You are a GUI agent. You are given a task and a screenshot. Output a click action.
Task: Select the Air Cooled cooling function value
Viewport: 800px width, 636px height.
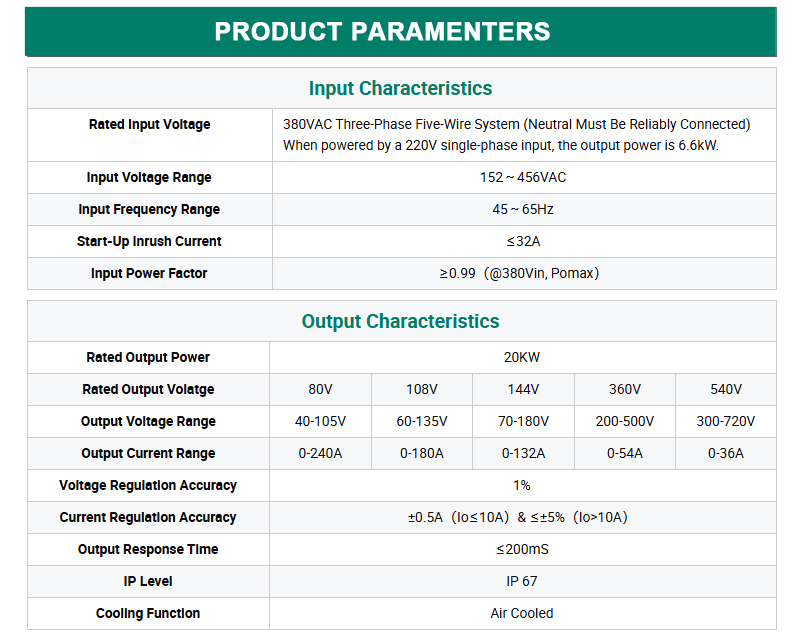point(522,614)
